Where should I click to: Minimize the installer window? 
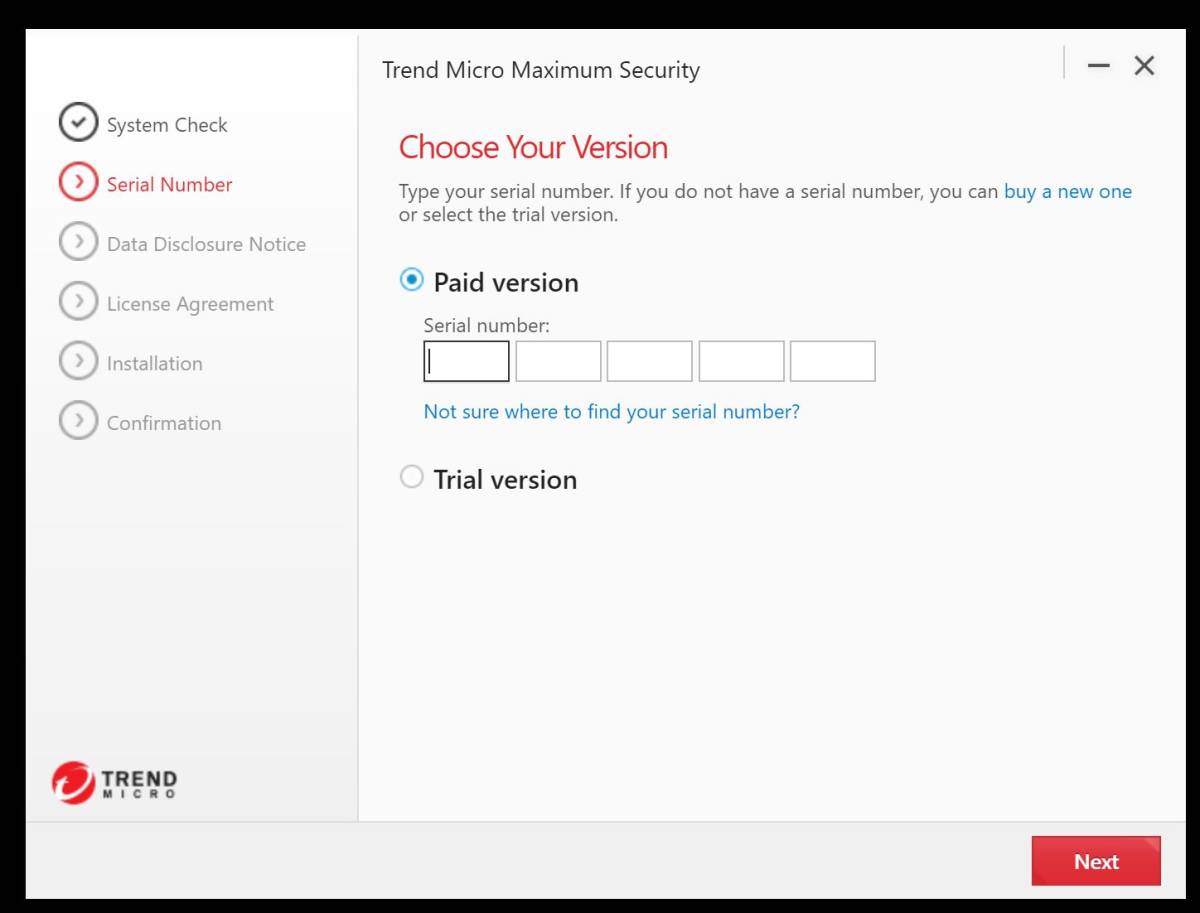point(1099,66)
